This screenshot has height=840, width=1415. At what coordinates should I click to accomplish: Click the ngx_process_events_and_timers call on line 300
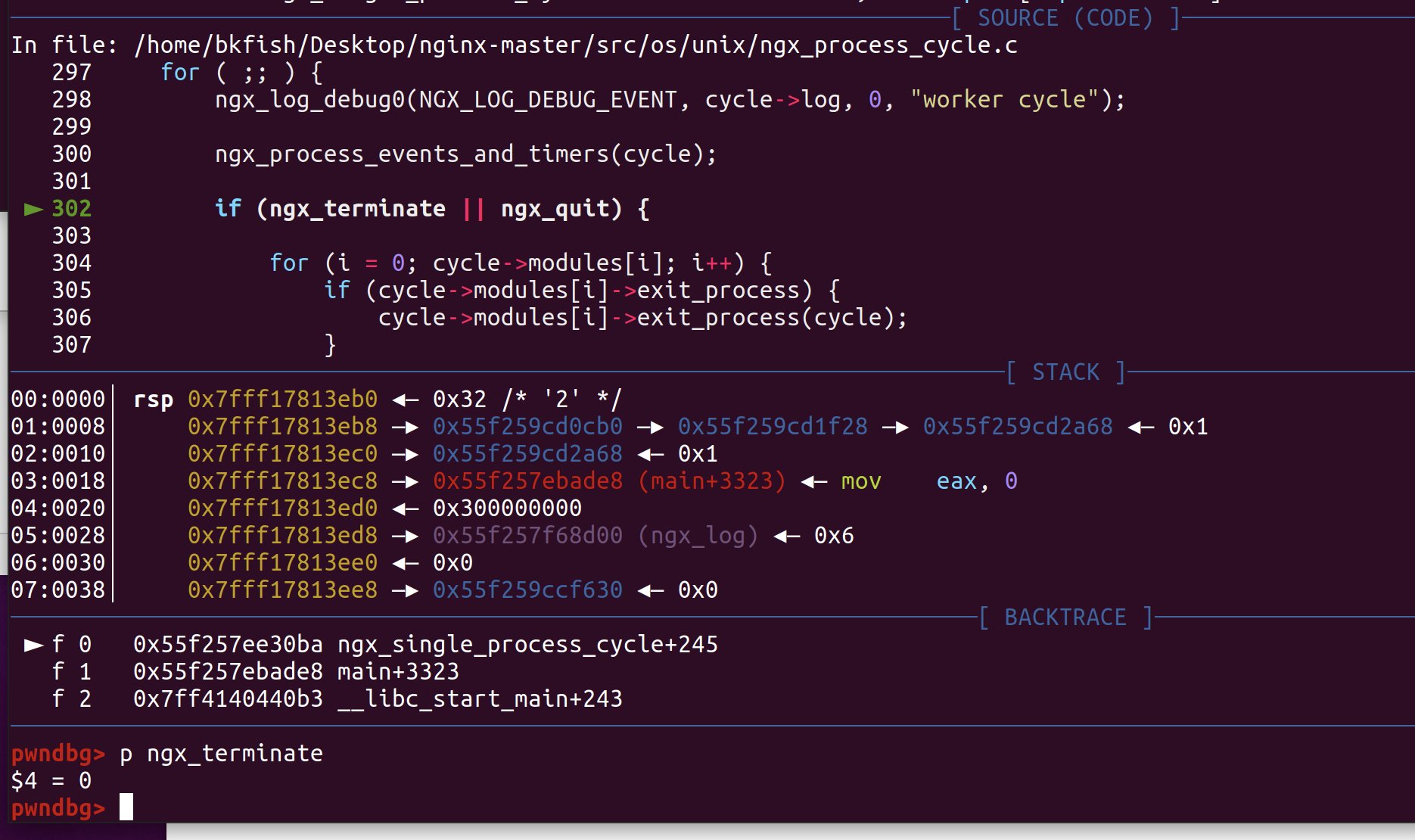click(465, 154)
